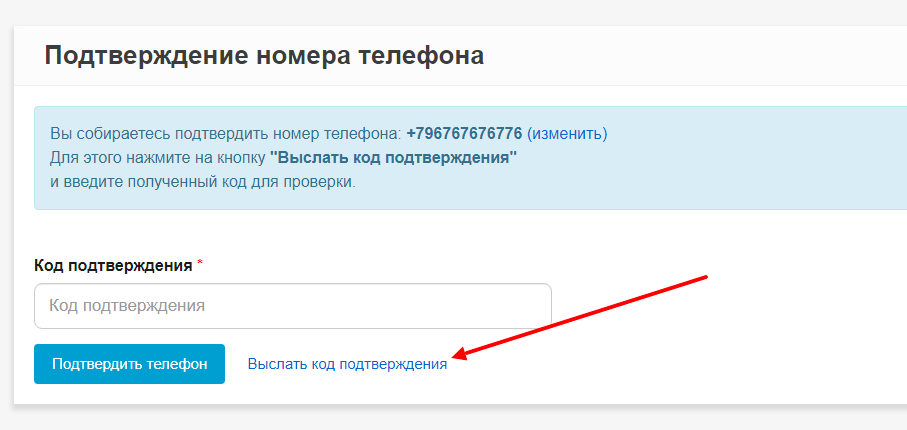
Task: Focus the "Код подтверждения" input field
Action: pos(293,306)
